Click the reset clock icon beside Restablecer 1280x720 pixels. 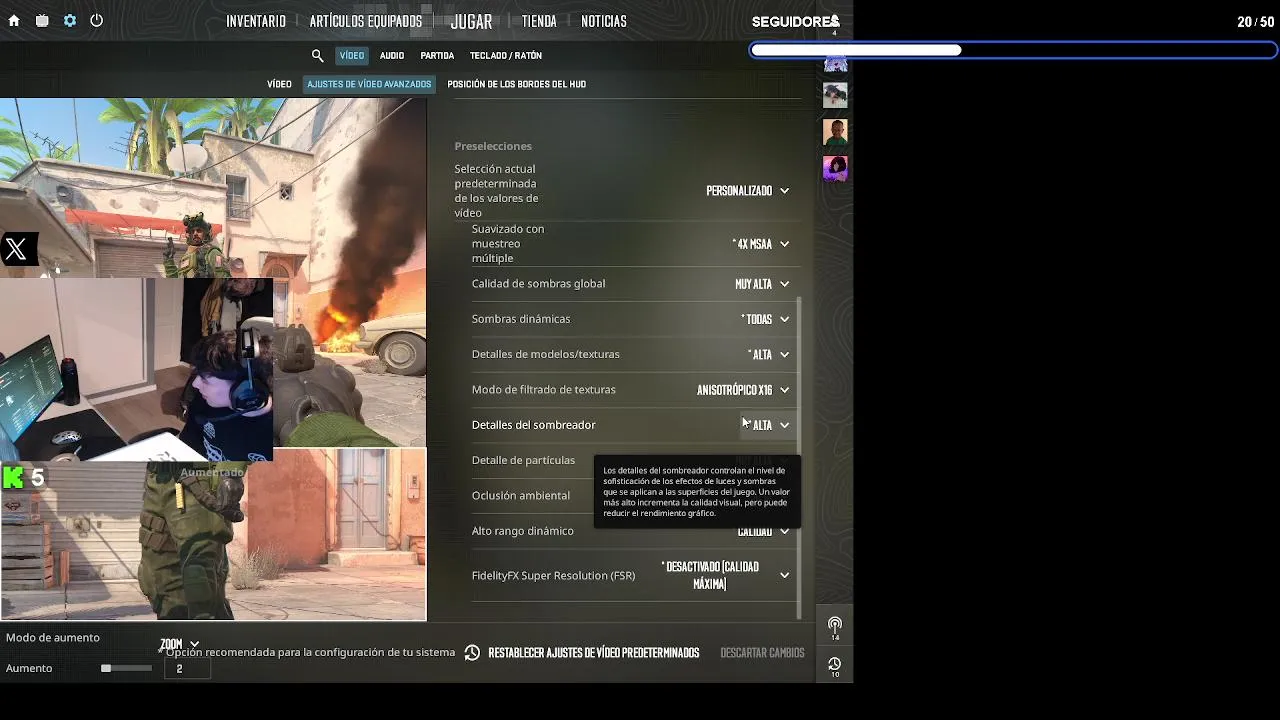click(x=472, y=653)
